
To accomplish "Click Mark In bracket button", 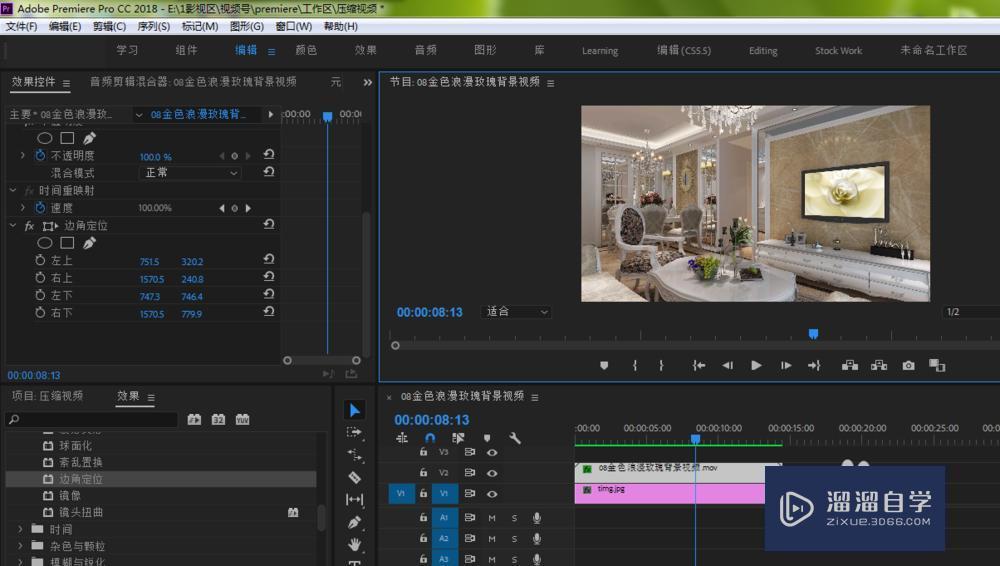I will [635, 366].
